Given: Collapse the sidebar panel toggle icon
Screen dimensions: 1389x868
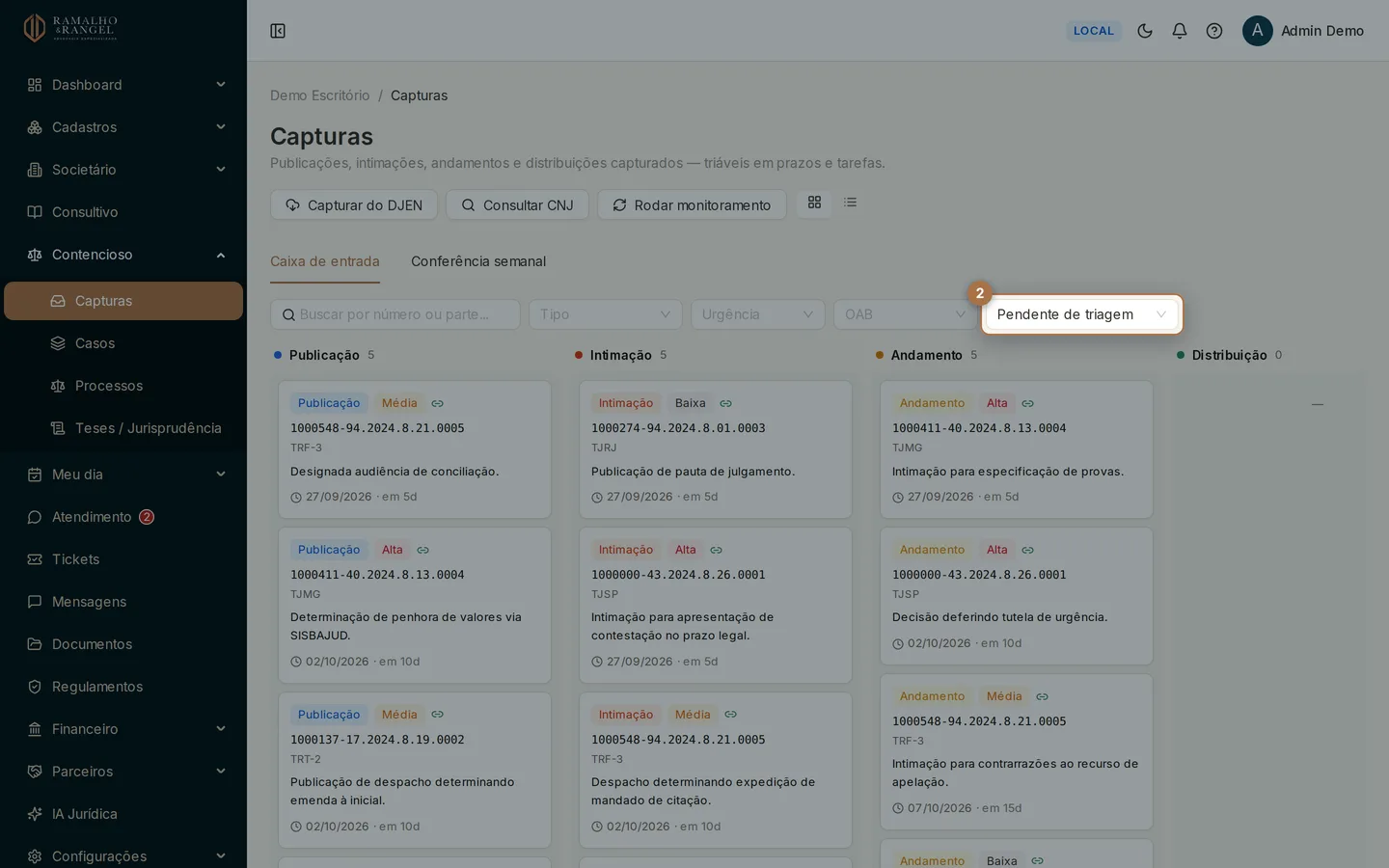Looking at the screenshot, I should tap(278, 31).
